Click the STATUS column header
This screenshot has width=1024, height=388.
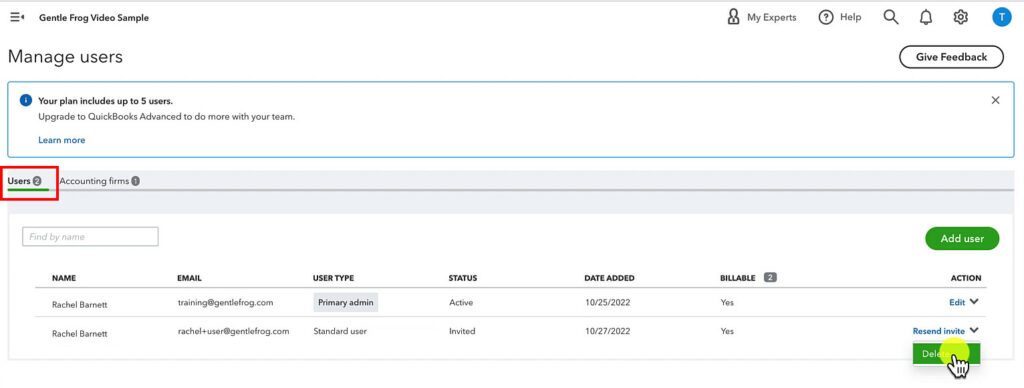click(463, 278)
